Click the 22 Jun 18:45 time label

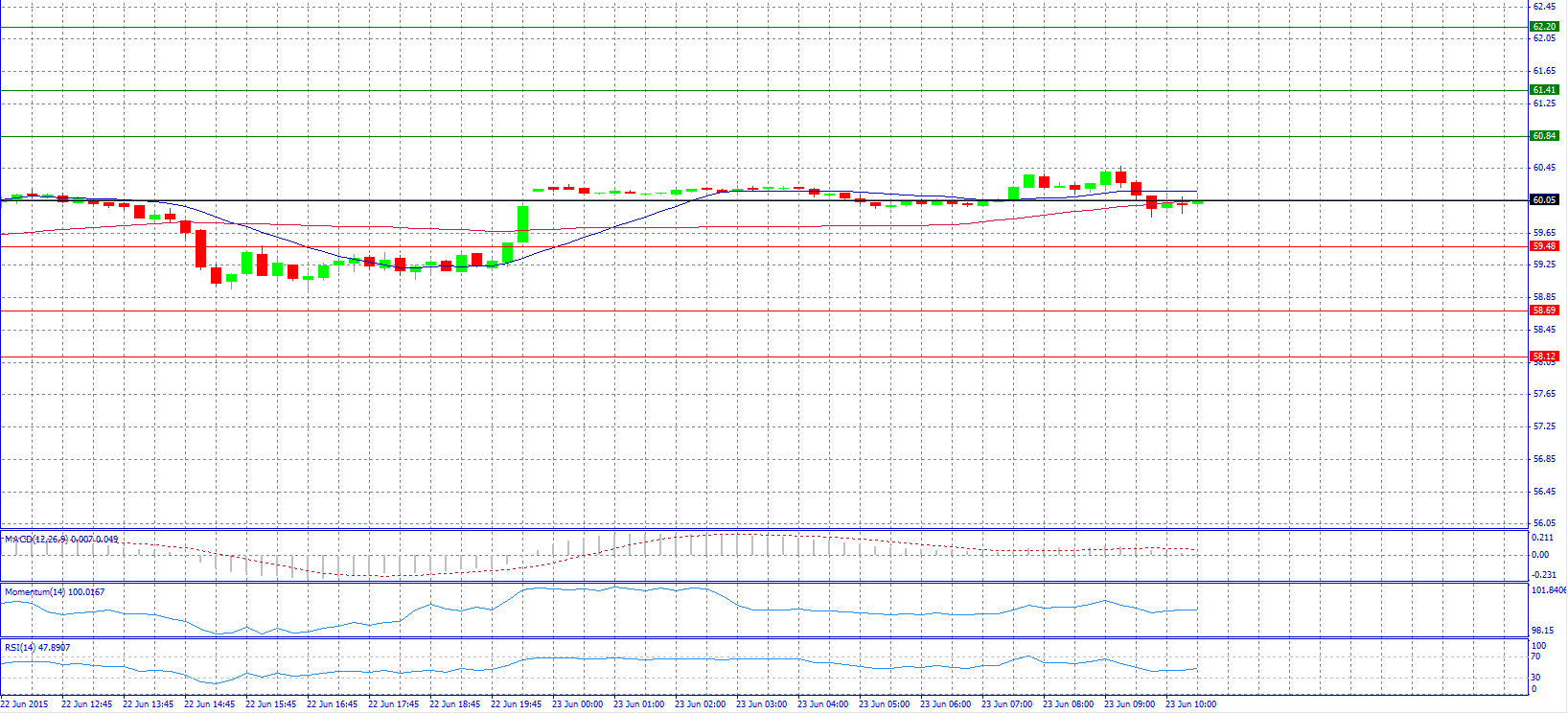454,704
